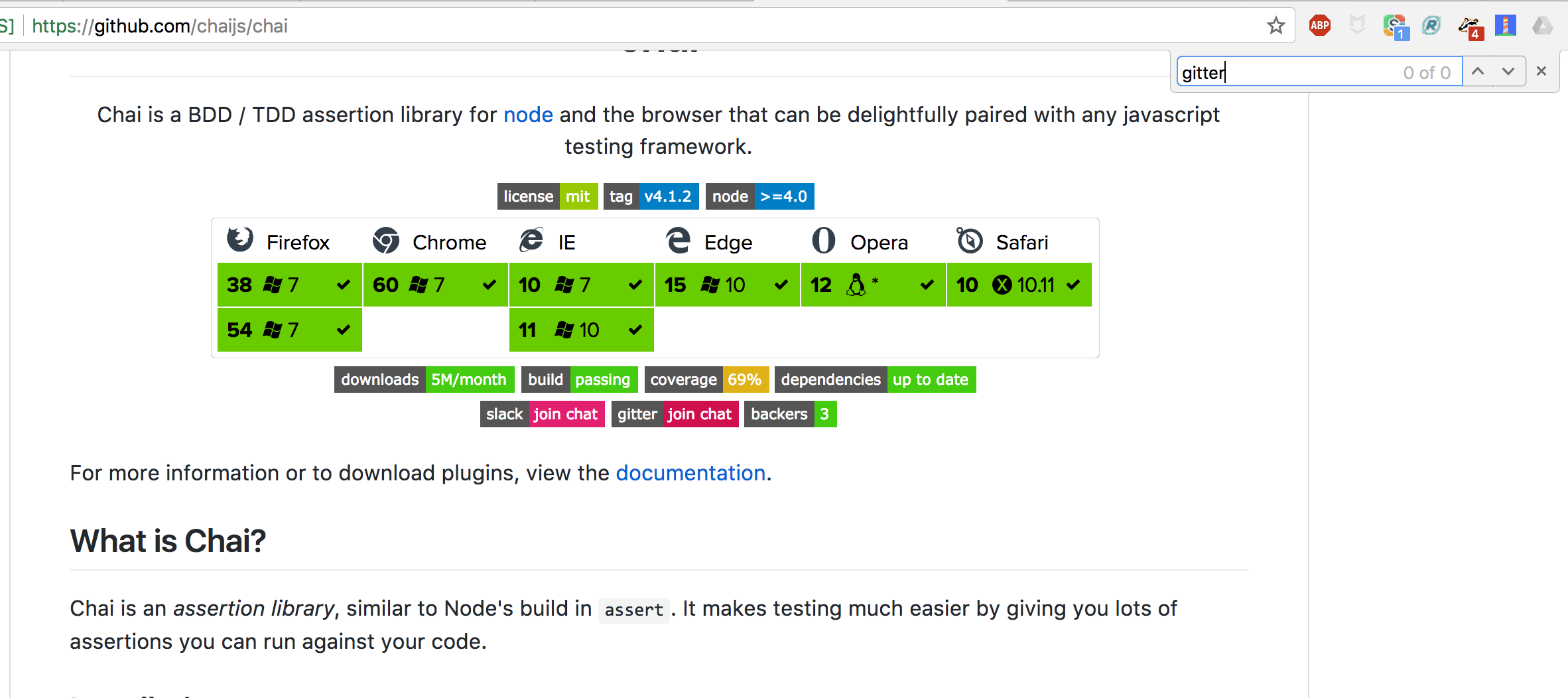The height and width of the screenshot is (698, 1568).
Task: Click the lighthouse extension icon
Action: pos(1506,26)
